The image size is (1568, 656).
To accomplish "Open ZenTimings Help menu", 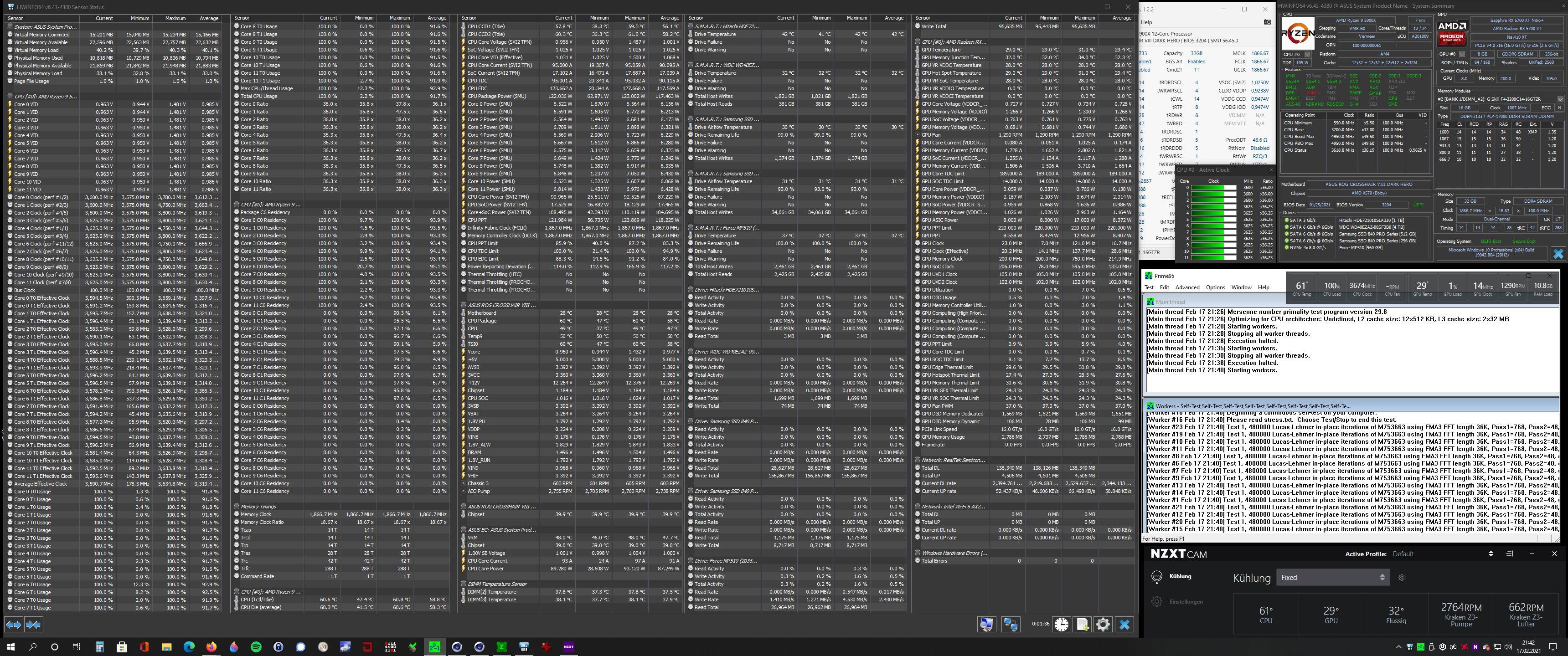I will (1147, 22).
